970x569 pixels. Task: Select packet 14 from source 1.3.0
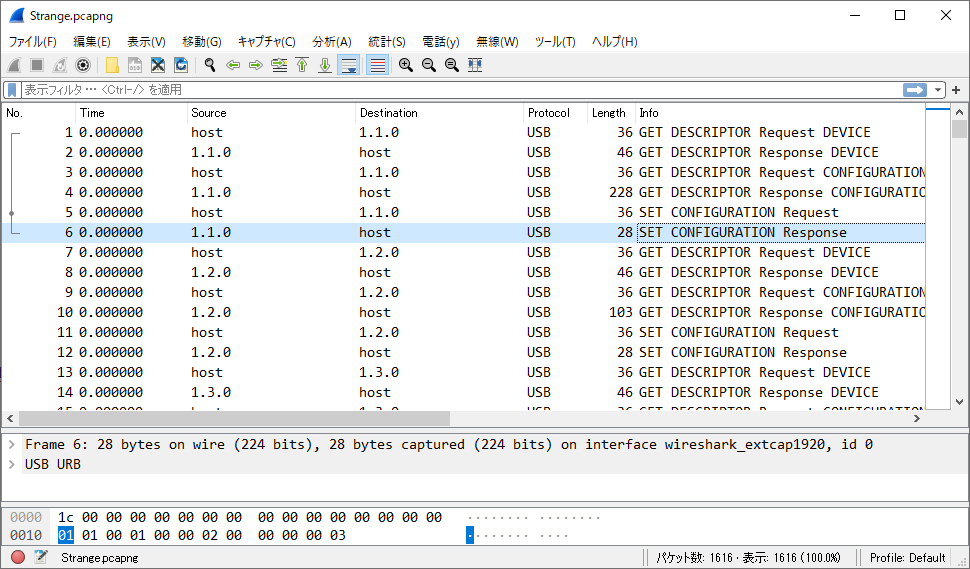[x=464, y=392]
